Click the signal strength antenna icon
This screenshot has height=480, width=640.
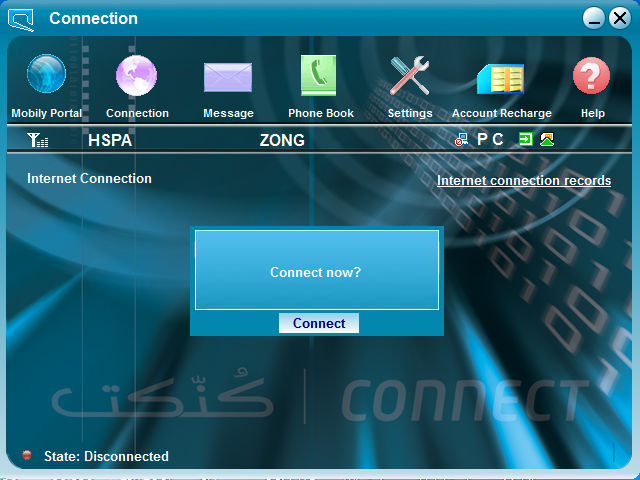tap(38, 140)
